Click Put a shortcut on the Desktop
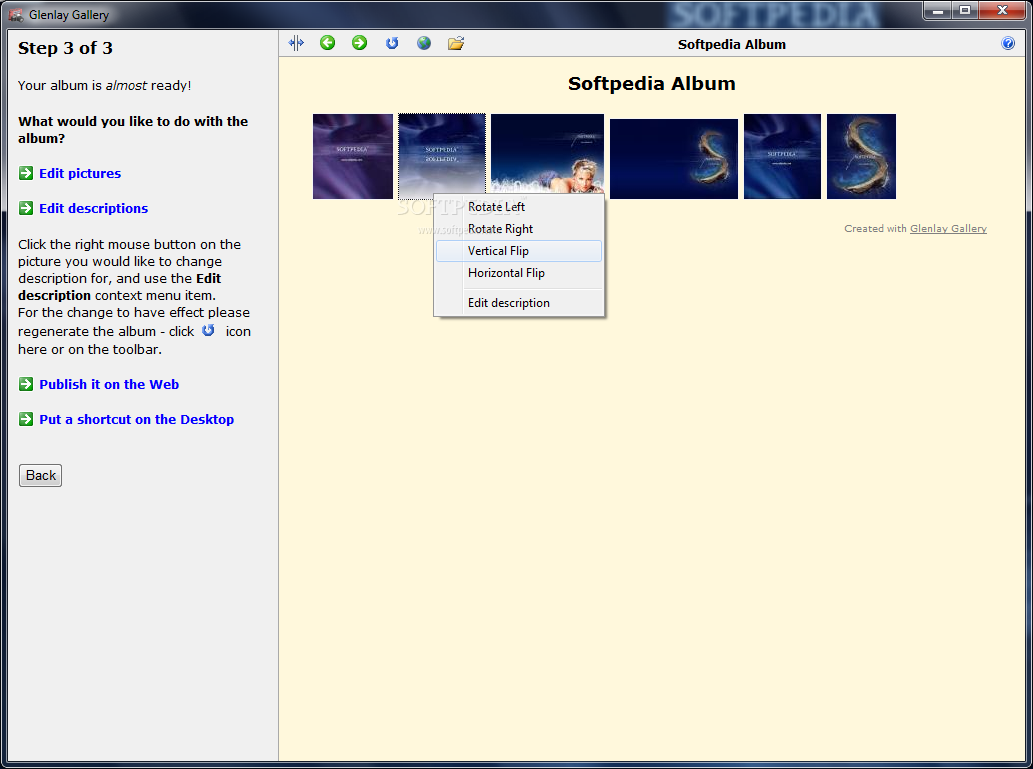This screenshot has height=769, width=1033. (x=136, y=419)
